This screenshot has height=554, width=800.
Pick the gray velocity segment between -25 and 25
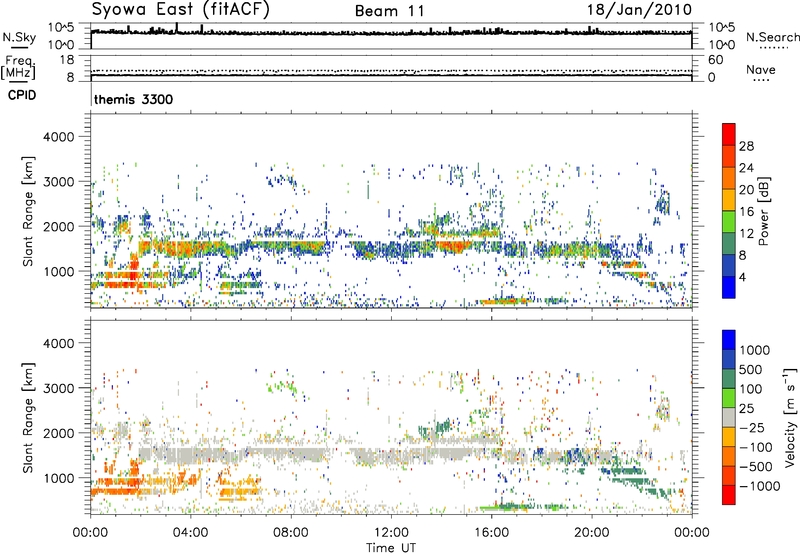(729, 417)
